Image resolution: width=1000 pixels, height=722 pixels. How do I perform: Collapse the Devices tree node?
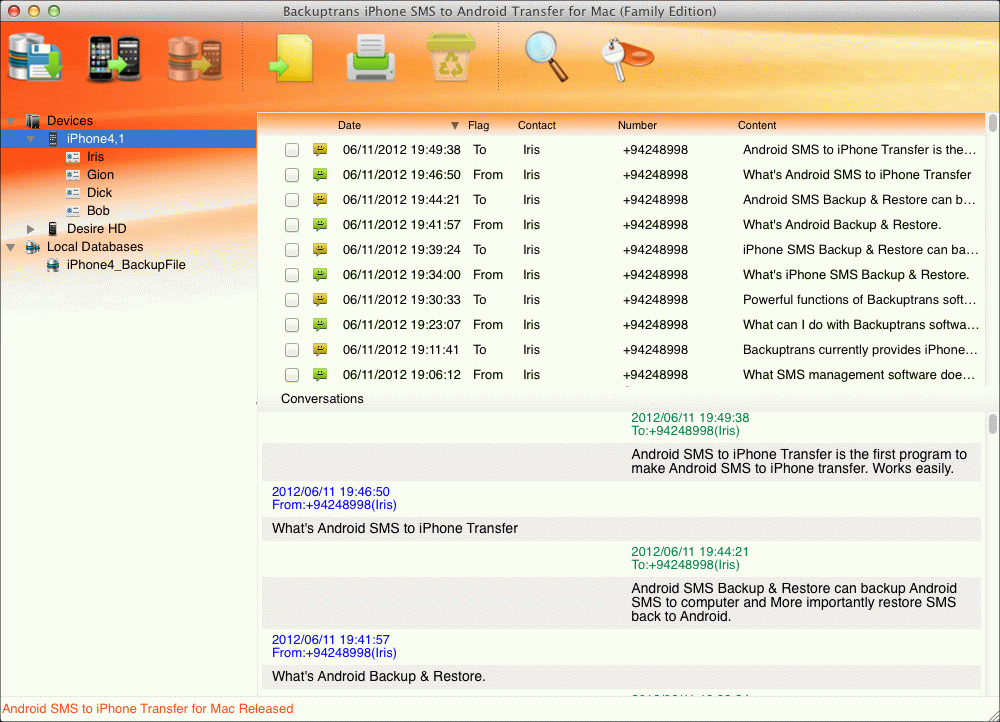coord(10,120)
